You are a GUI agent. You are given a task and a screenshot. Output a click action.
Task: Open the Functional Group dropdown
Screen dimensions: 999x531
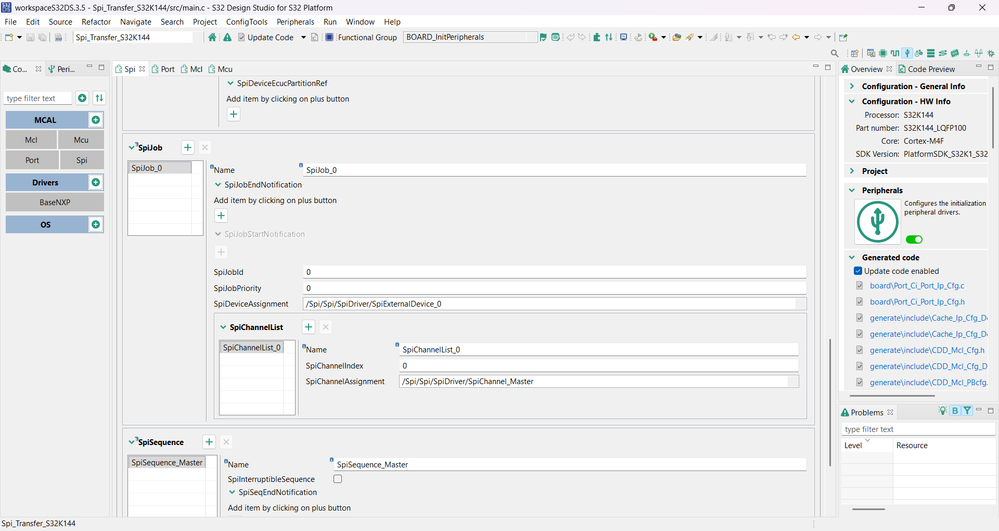point(470,37)
